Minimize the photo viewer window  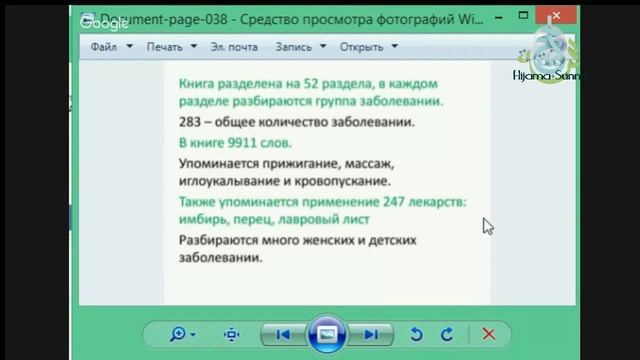[x=498, y=18]
